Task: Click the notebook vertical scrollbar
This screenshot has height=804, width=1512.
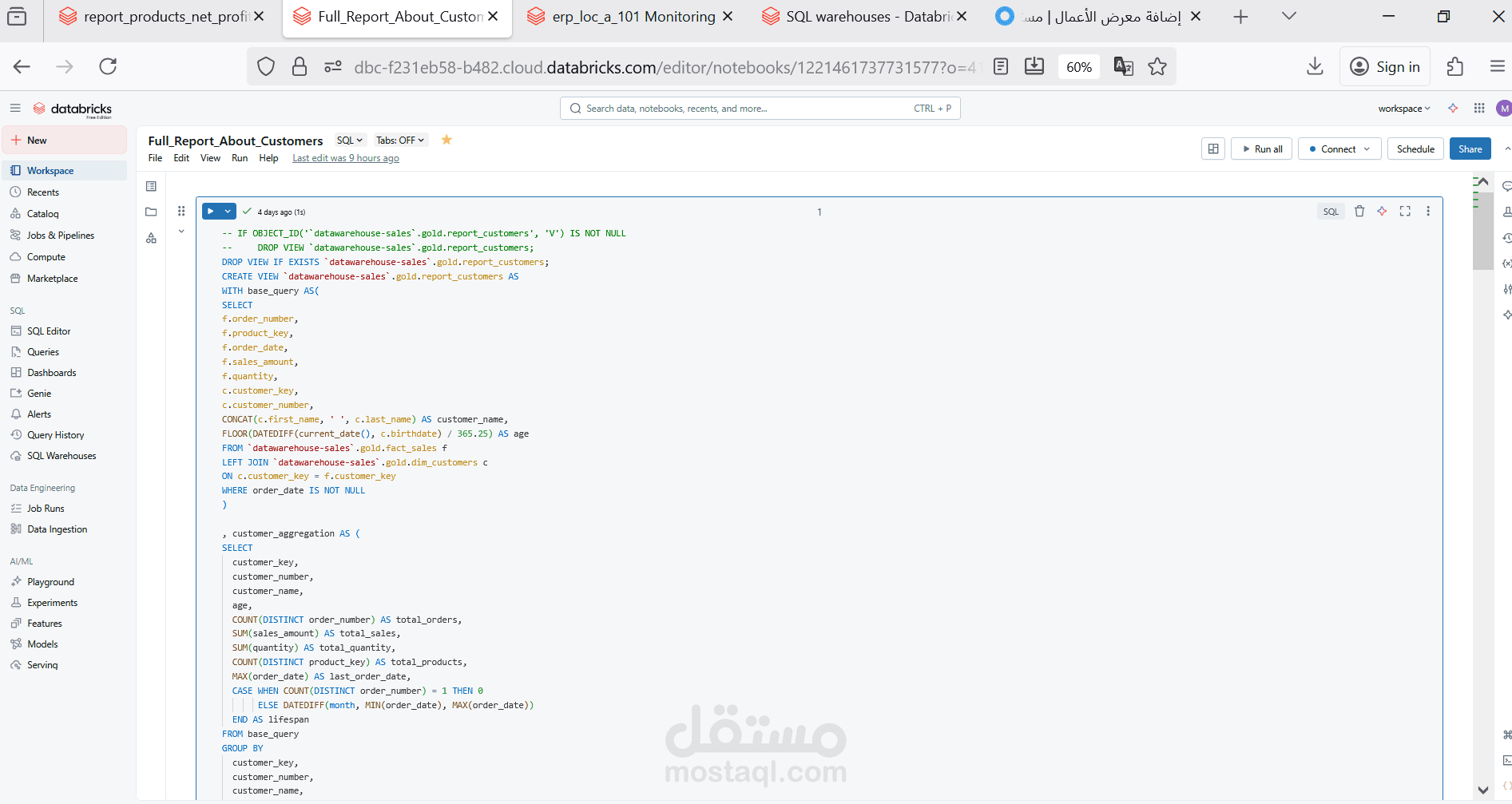Action: point(1482,232)
